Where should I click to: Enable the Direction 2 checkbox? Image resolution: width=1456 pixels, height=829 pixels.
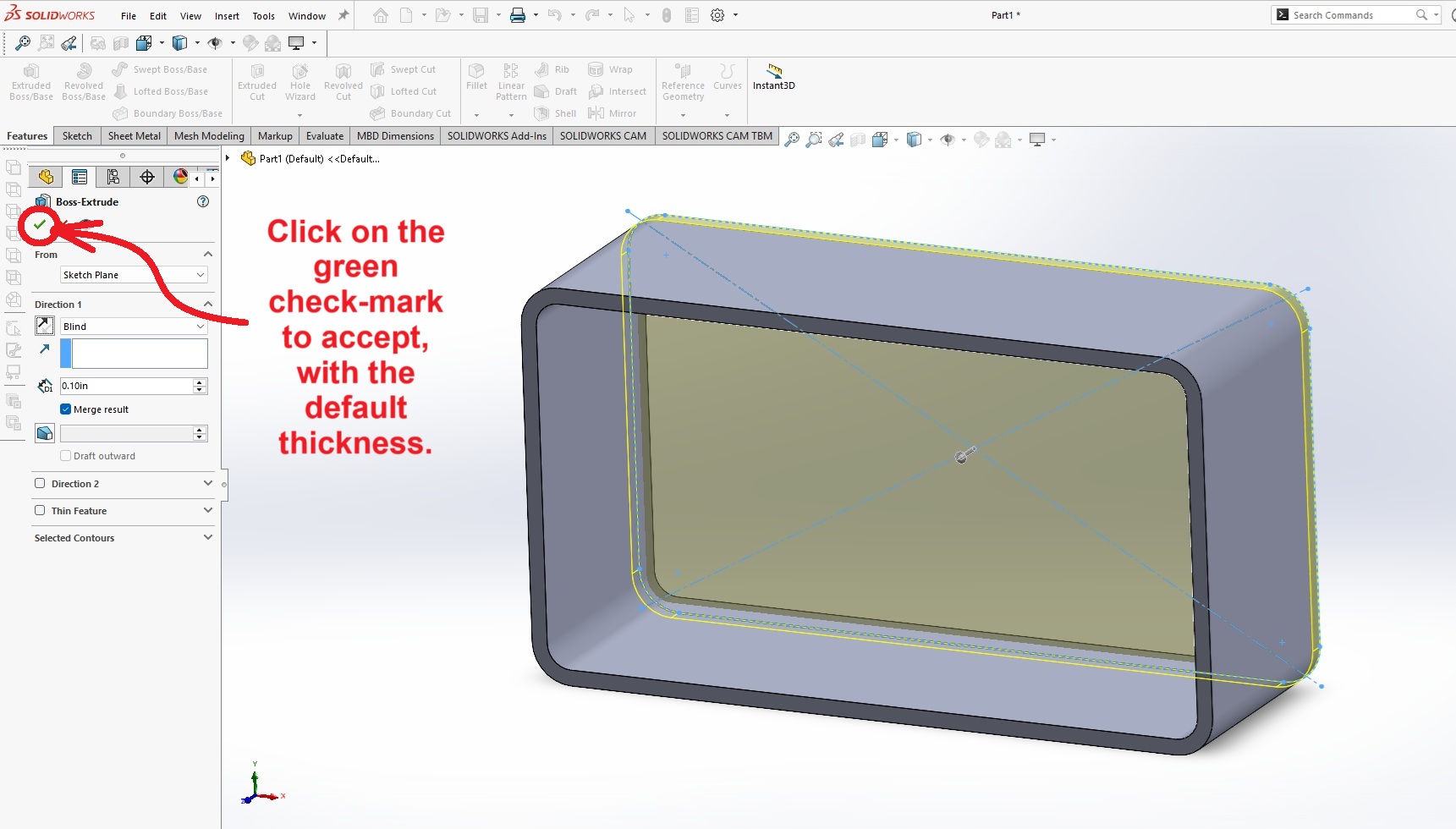[x=40, y=484]
